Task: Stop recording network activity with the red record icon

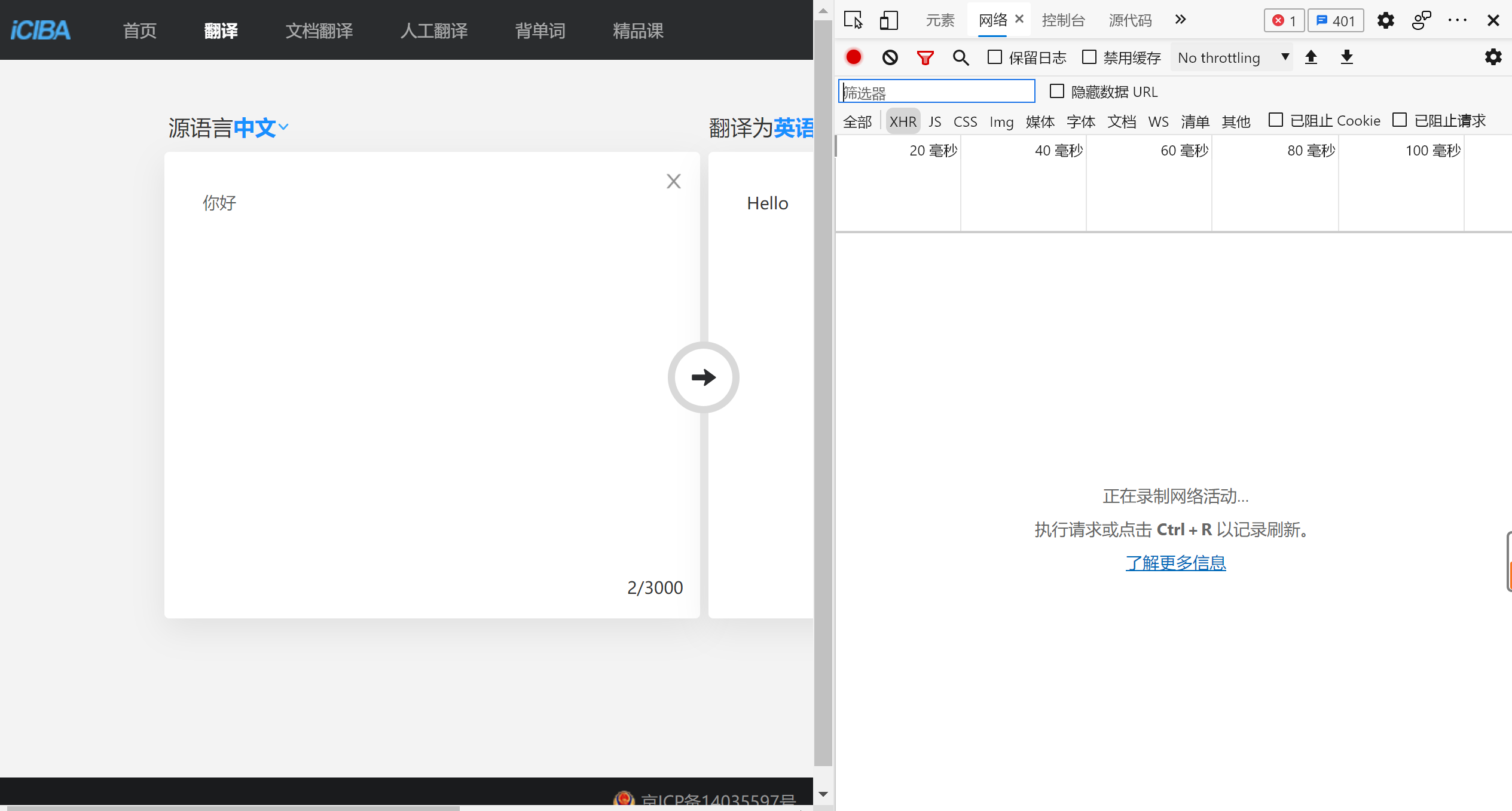Action: (x=853, y=57)
